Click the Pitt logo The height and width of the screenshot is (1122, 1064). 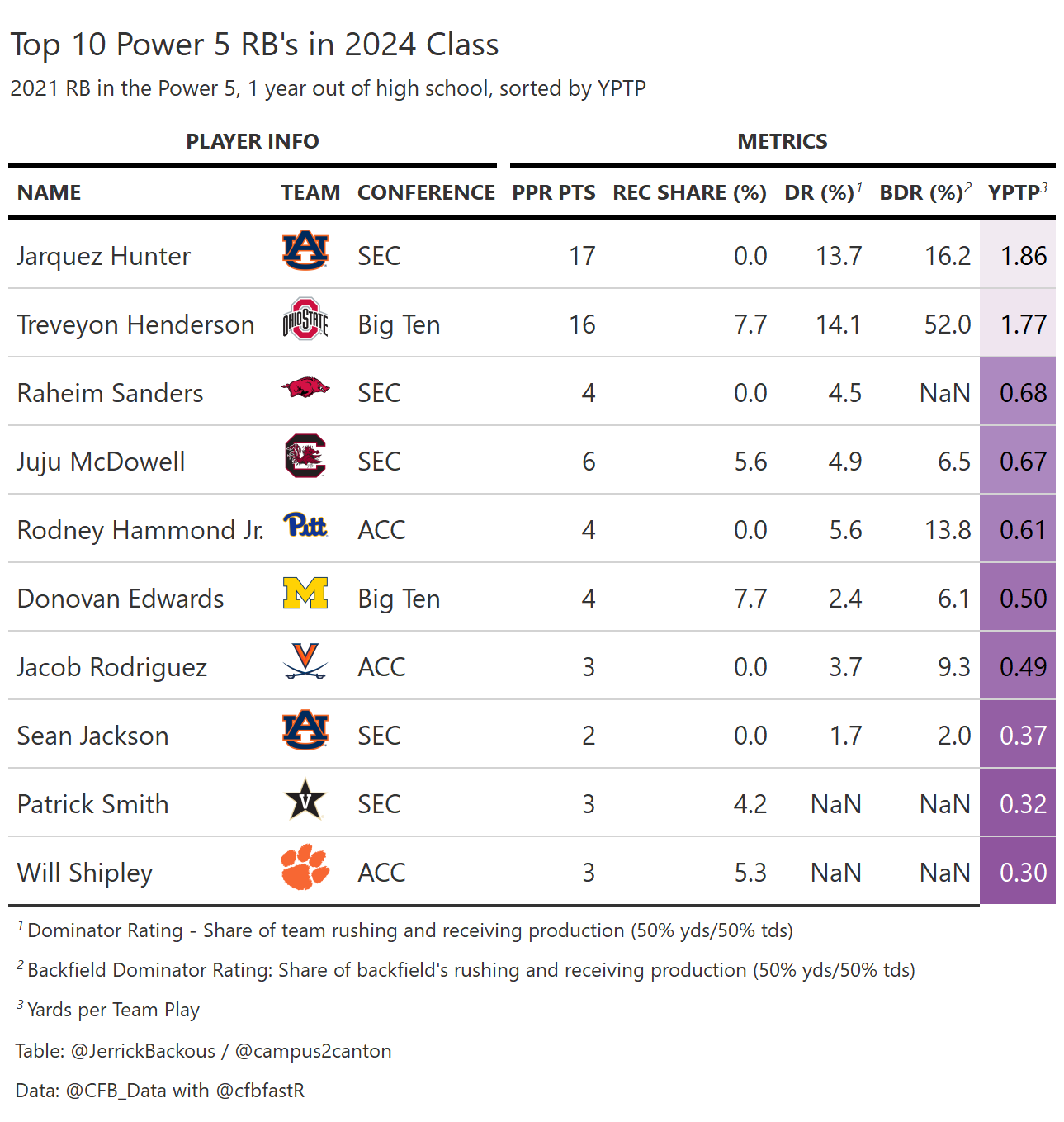(x=305, y=524)
